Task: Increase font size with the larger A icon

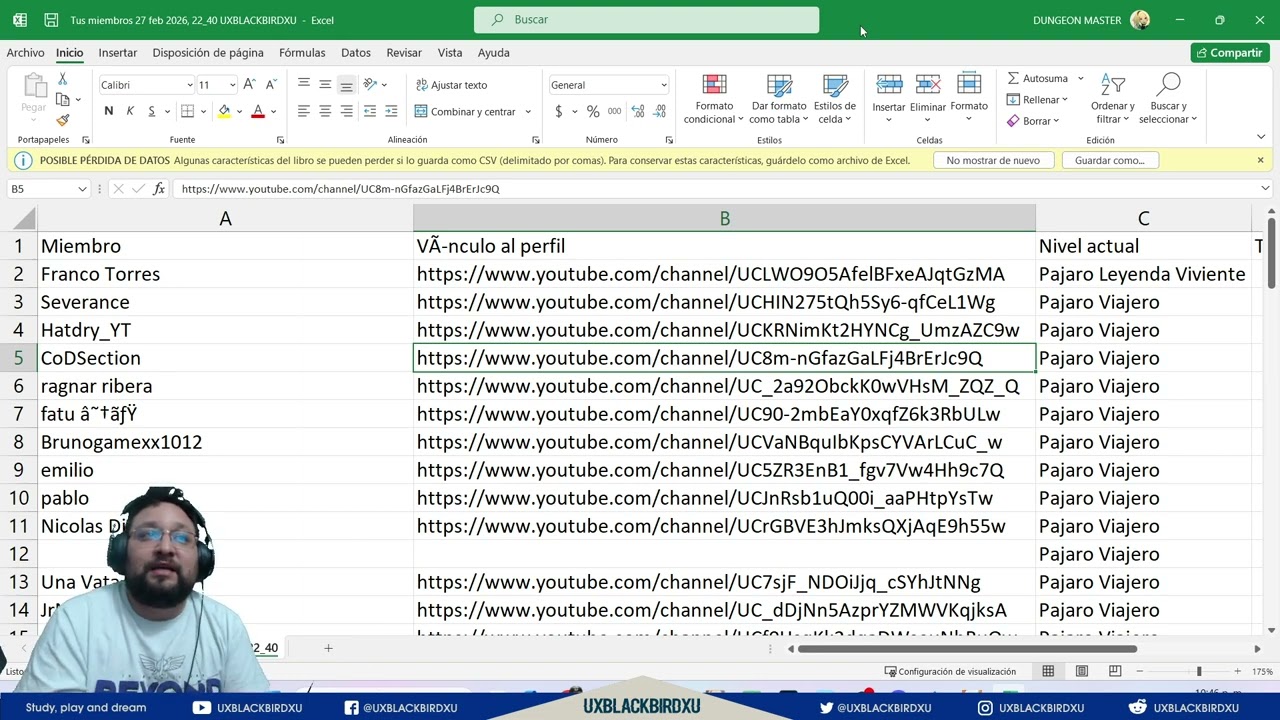Action: click(249, 85)
